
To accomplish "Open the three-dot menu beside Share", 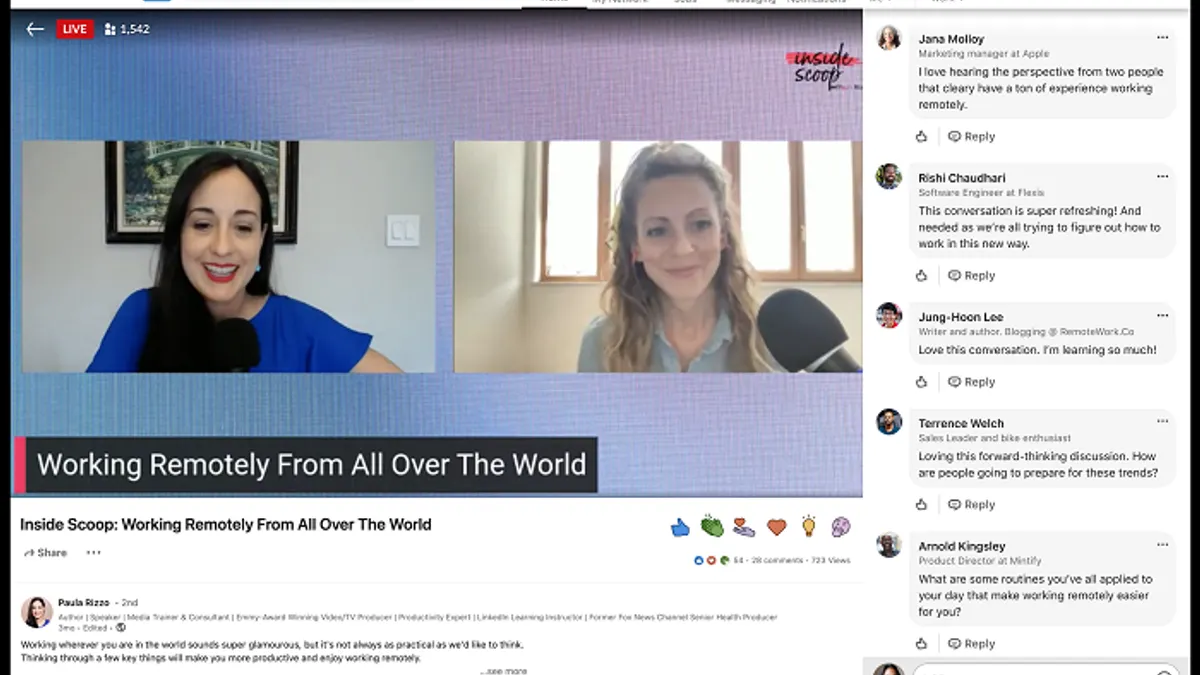I will (93, 553).
